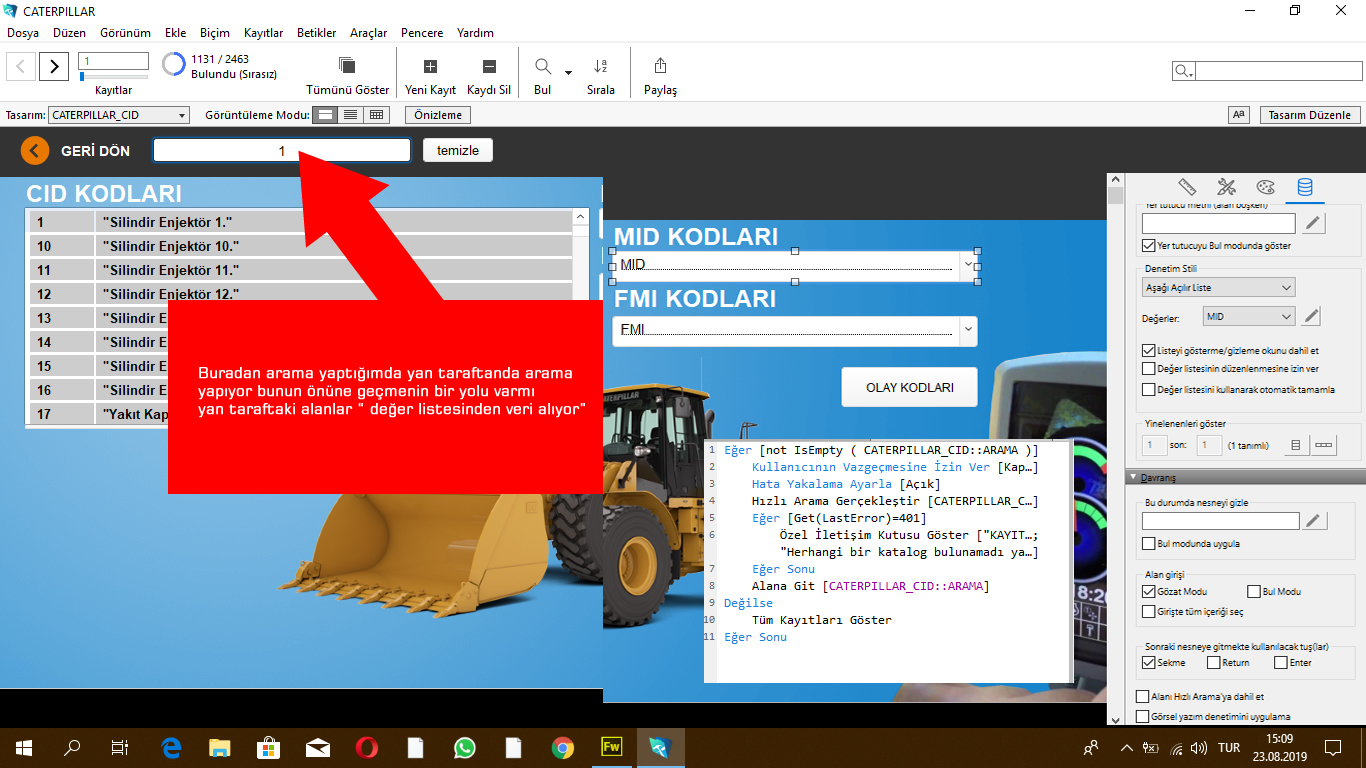Viewport: 1366px width, 768px height.
Task: Click the OLAY KODLARI button
Action: pyautogui.click(x=908, y=388)
